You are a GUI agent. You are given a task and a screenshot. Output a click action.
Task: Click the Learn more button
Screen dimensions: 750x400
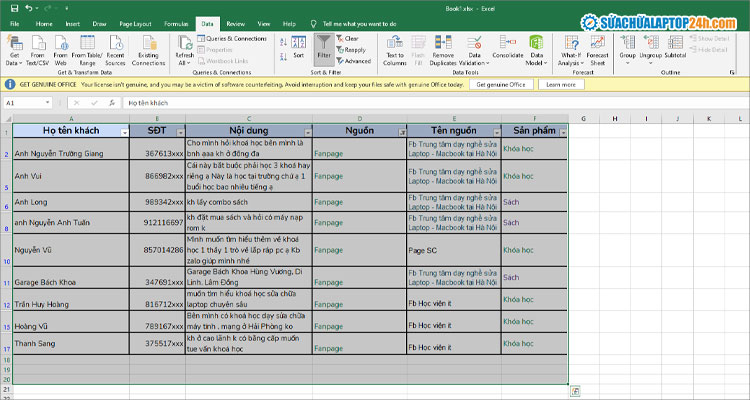pyautogui.click(x=561, y=84)
